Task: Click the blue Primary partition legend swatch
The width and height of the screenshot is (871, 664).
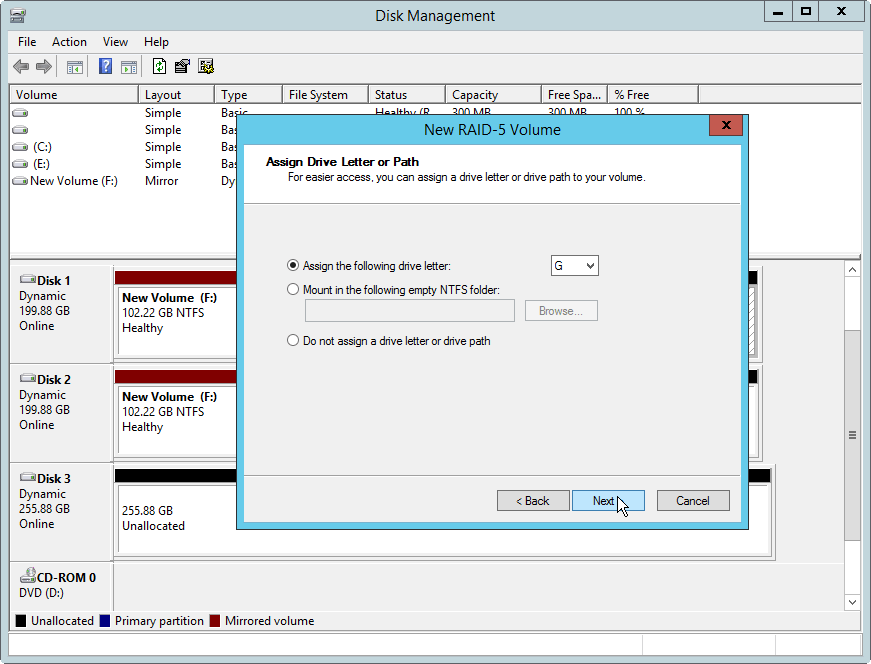Action: [x=104, y=621]
